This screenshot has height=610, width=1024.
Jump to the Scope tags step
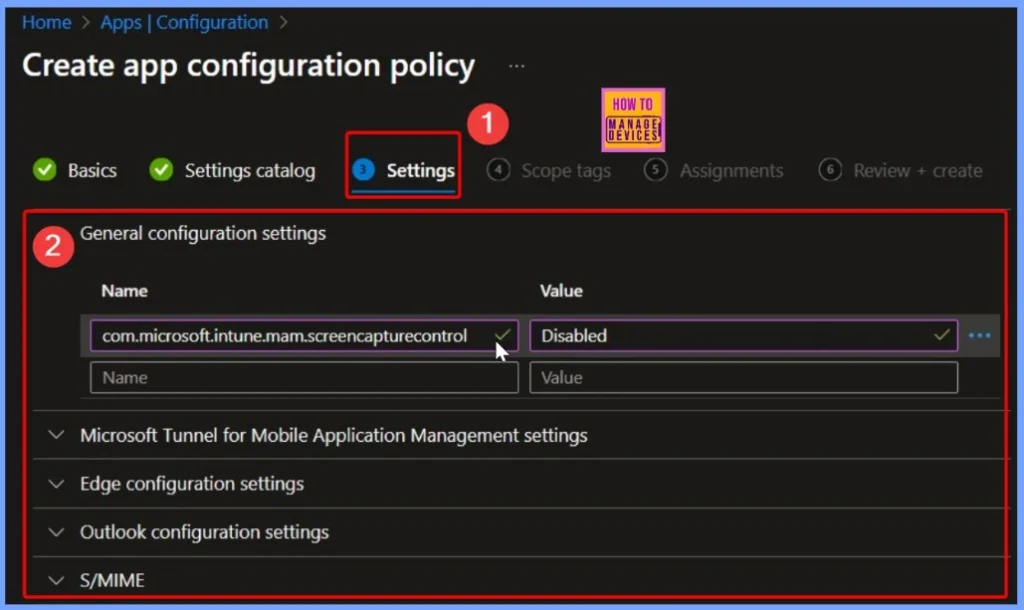coord(549,170)
